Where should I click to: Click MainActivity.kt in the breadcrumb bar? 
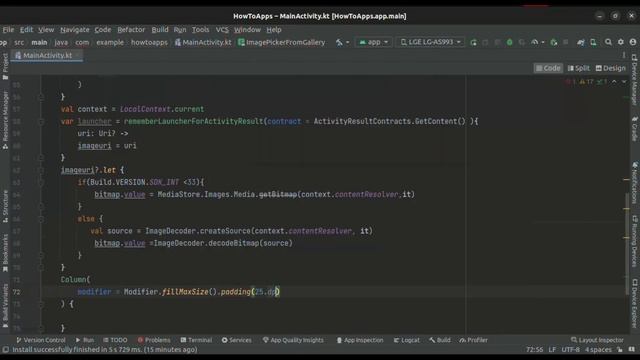[x=203, y=42]
